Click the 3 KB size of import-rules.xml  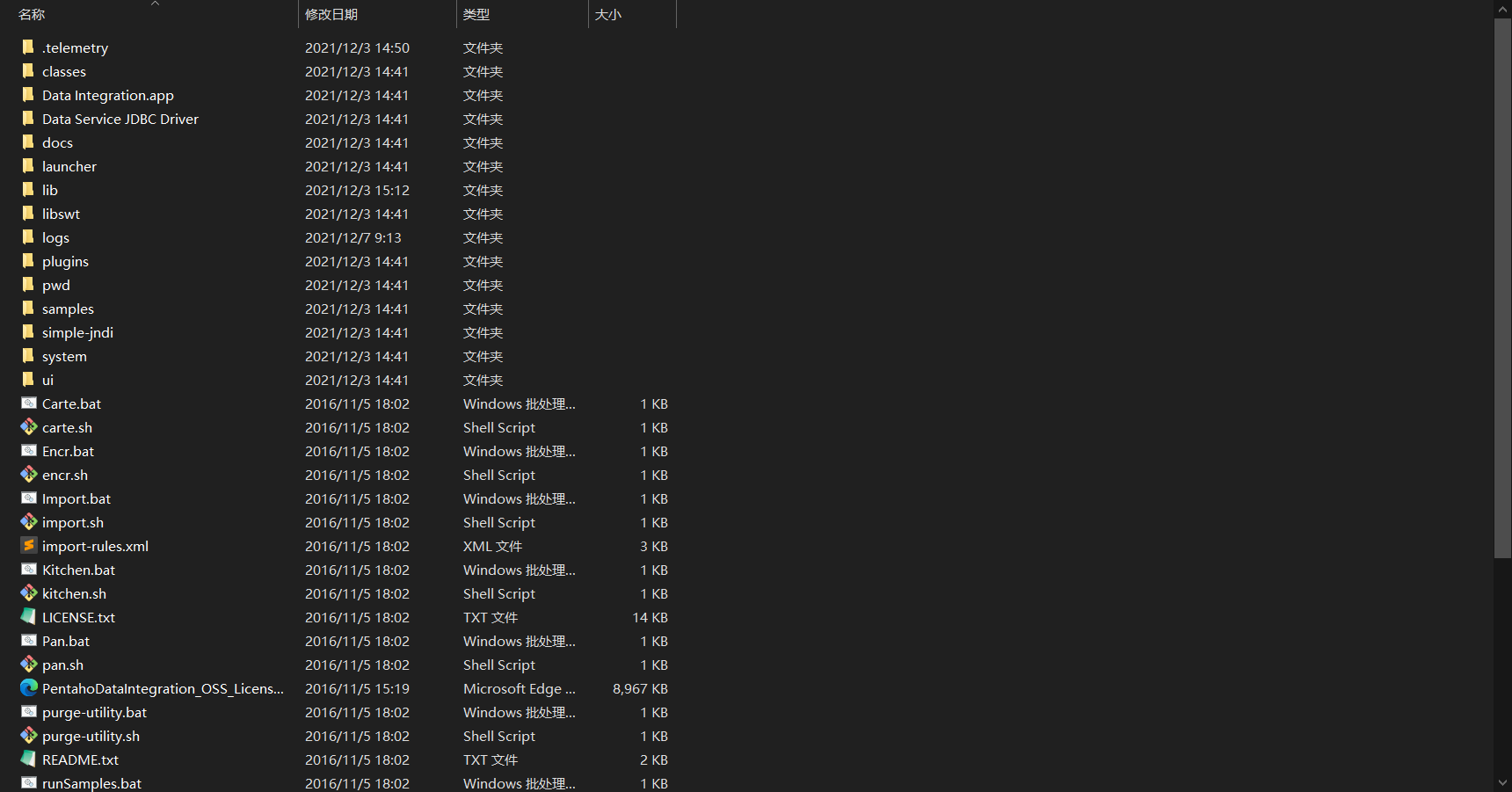tap(654, 546)
